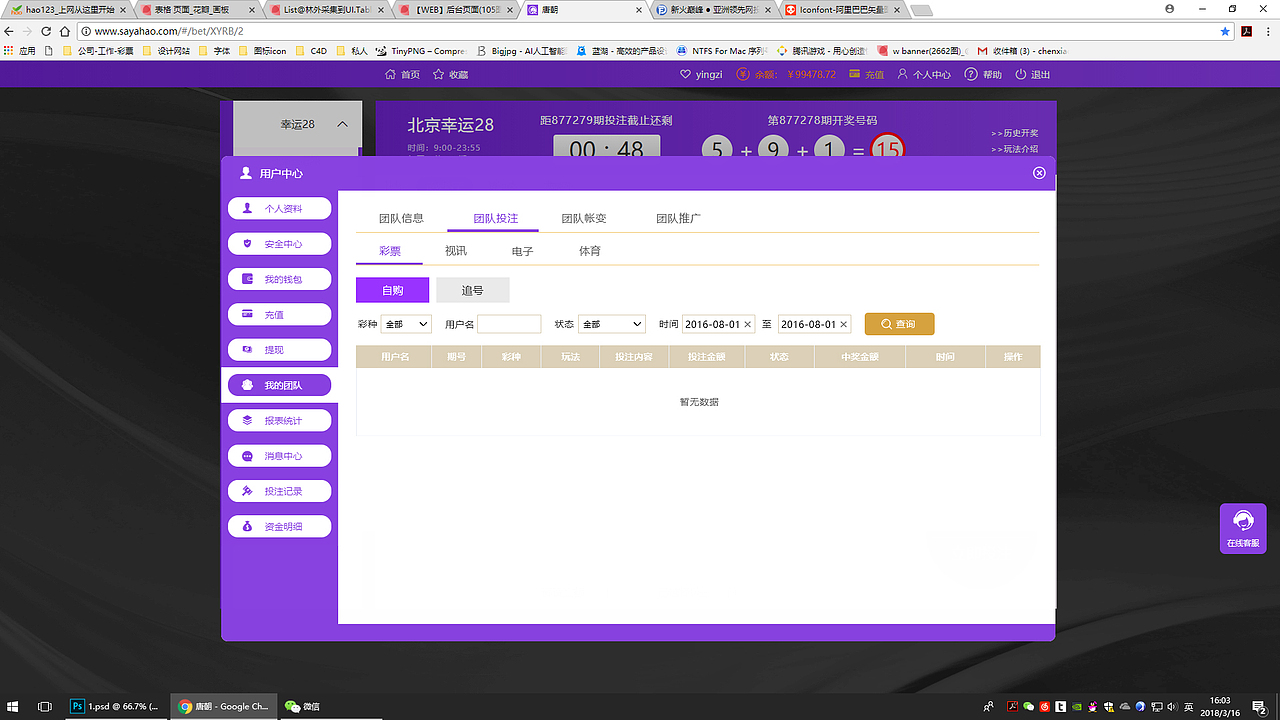This screenshot has height=720, width=1280.
Task: Switch to 追号 mode
Action: 472,289
